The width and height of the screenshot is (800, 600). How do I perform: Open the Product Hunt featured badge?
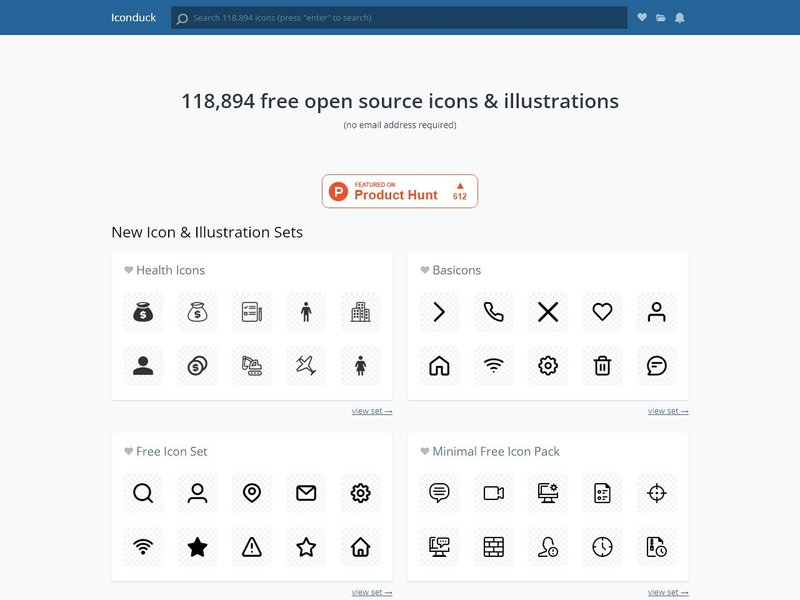399,191
